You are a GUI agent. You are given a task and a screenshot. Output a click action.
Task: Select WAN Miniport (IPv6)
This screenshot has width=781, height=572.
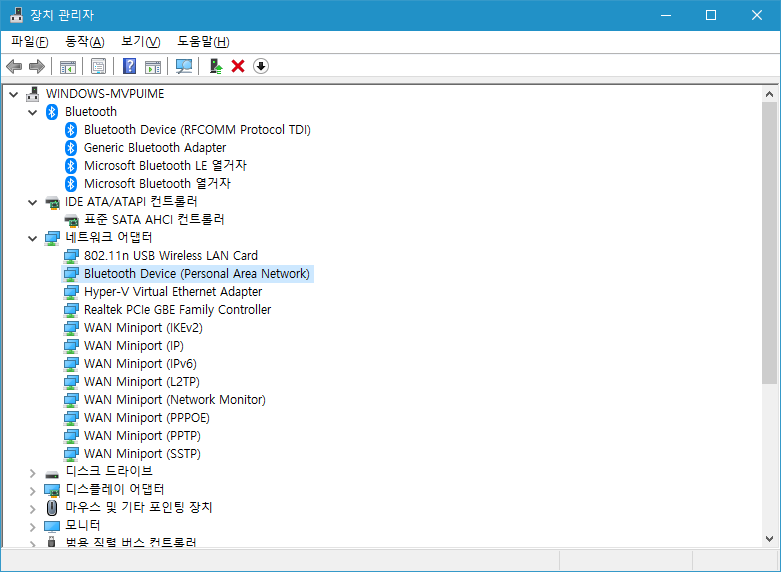(x=140, y=364)
